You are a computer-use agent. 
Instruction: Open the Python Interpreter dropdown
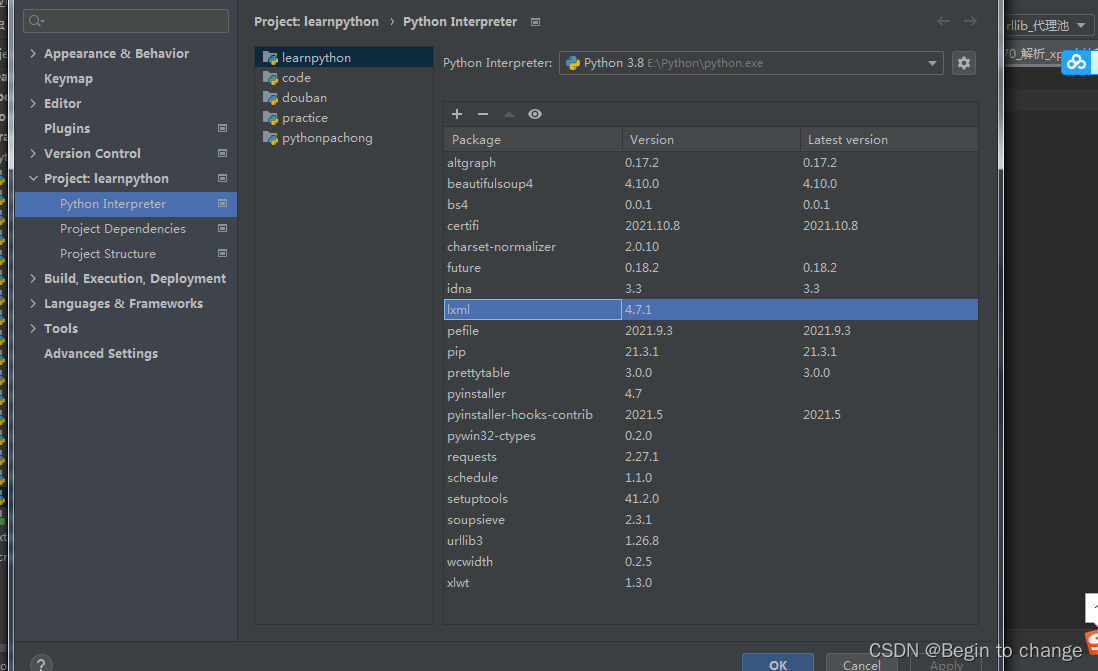751,63
